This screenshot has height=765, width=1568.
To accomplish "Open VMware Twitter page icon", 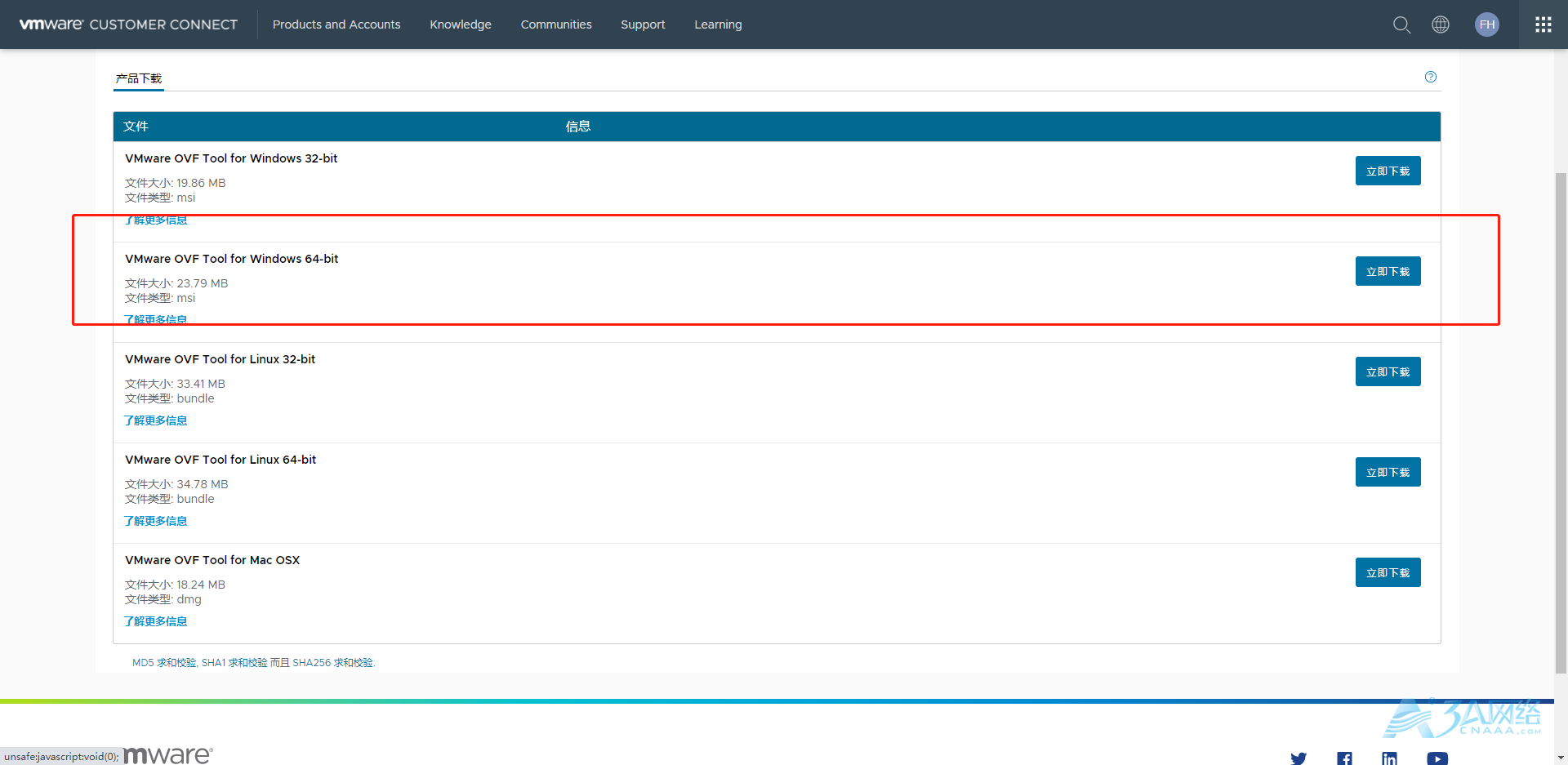I will 1298,758.
